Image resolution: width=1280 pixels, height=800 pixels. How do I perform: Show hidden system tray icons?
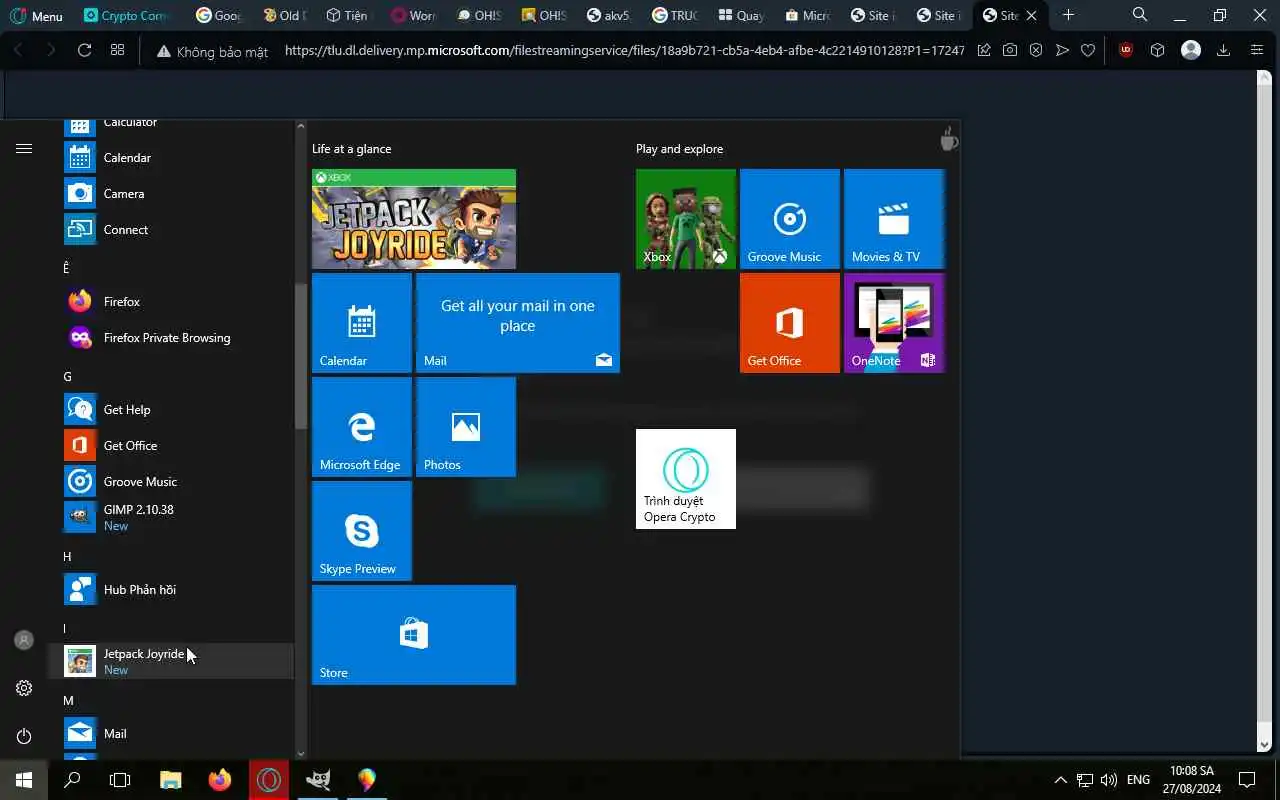1061,780
